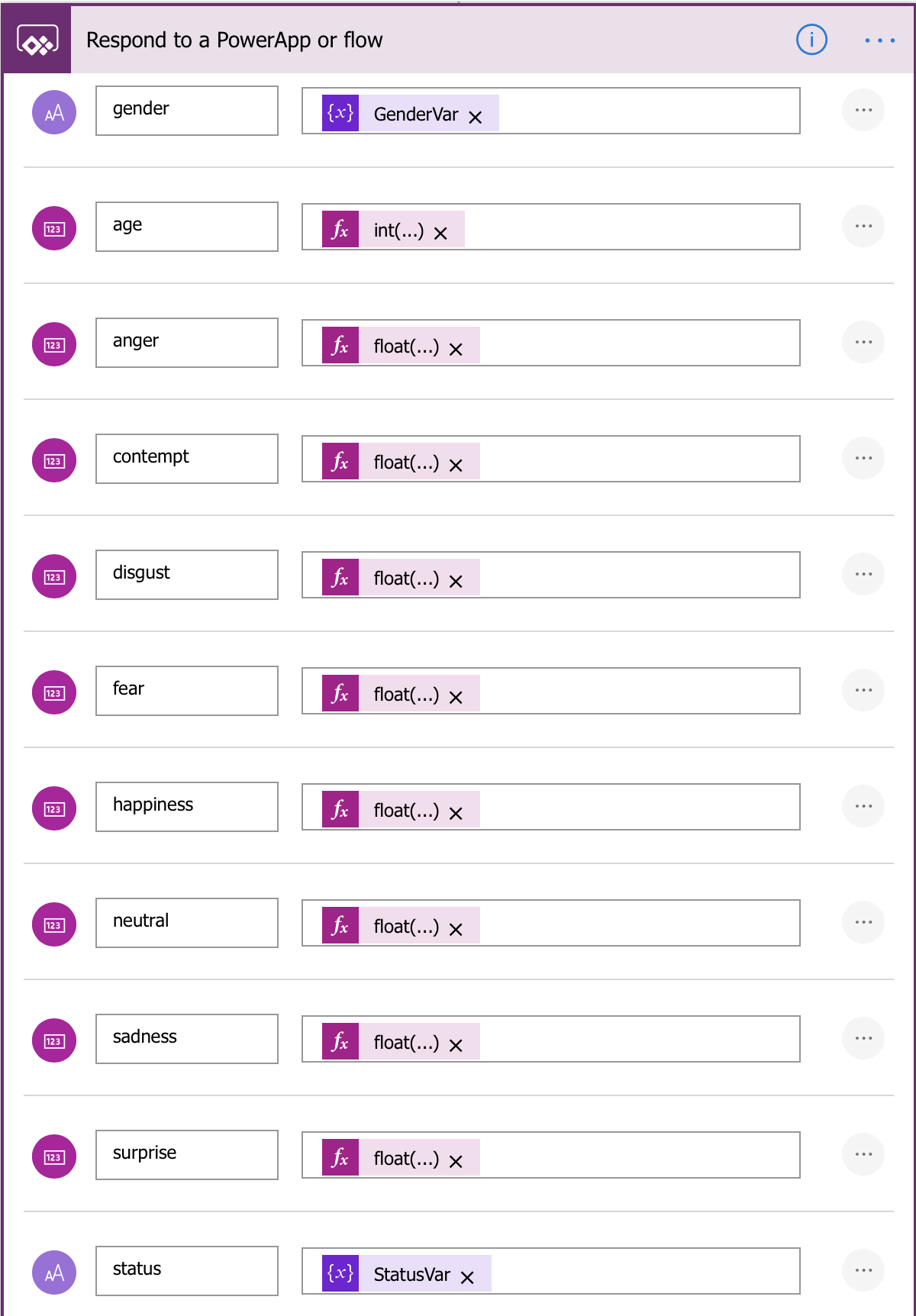
Task: Click the fx expression icon in anger value
Action: click(x=340, y=345)
